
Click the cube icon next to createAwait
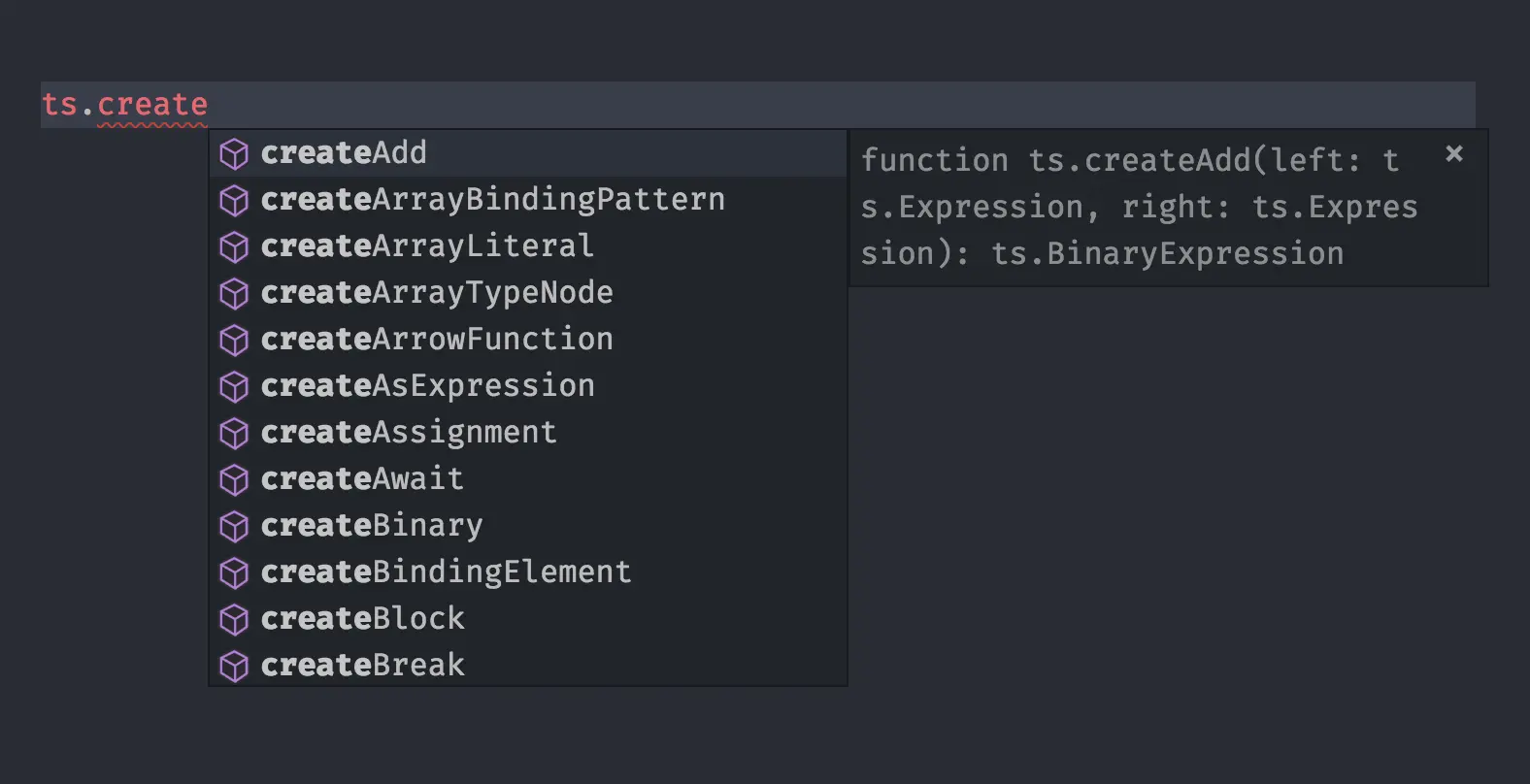[x=234, y=479]
